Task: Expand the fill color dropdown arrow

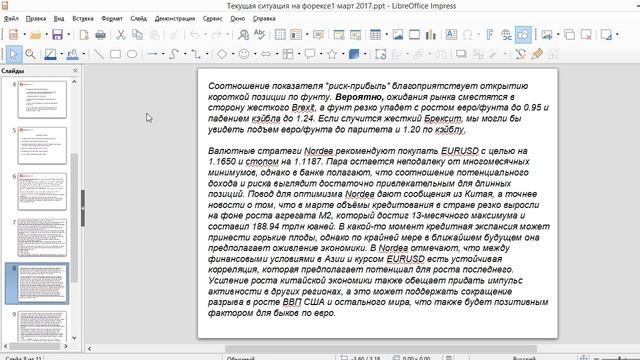Action: [x=84, y=54]
